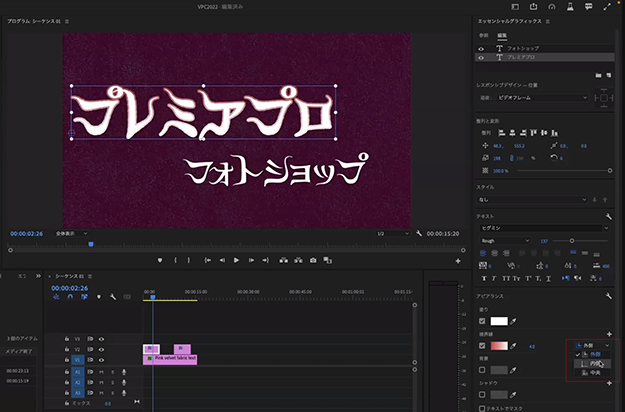Open the Rough font style dropdown
Viewport: 625px width, 412px height.
(x=505, y=241)
